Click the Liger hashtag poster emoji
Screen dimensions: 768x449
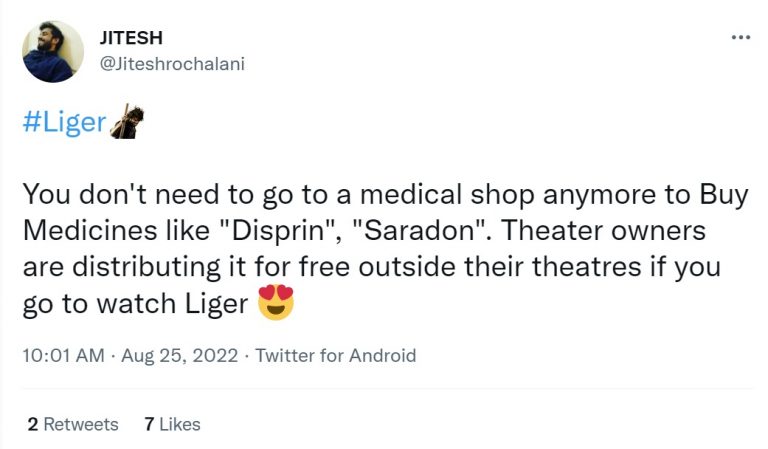(x=126, y=122)
